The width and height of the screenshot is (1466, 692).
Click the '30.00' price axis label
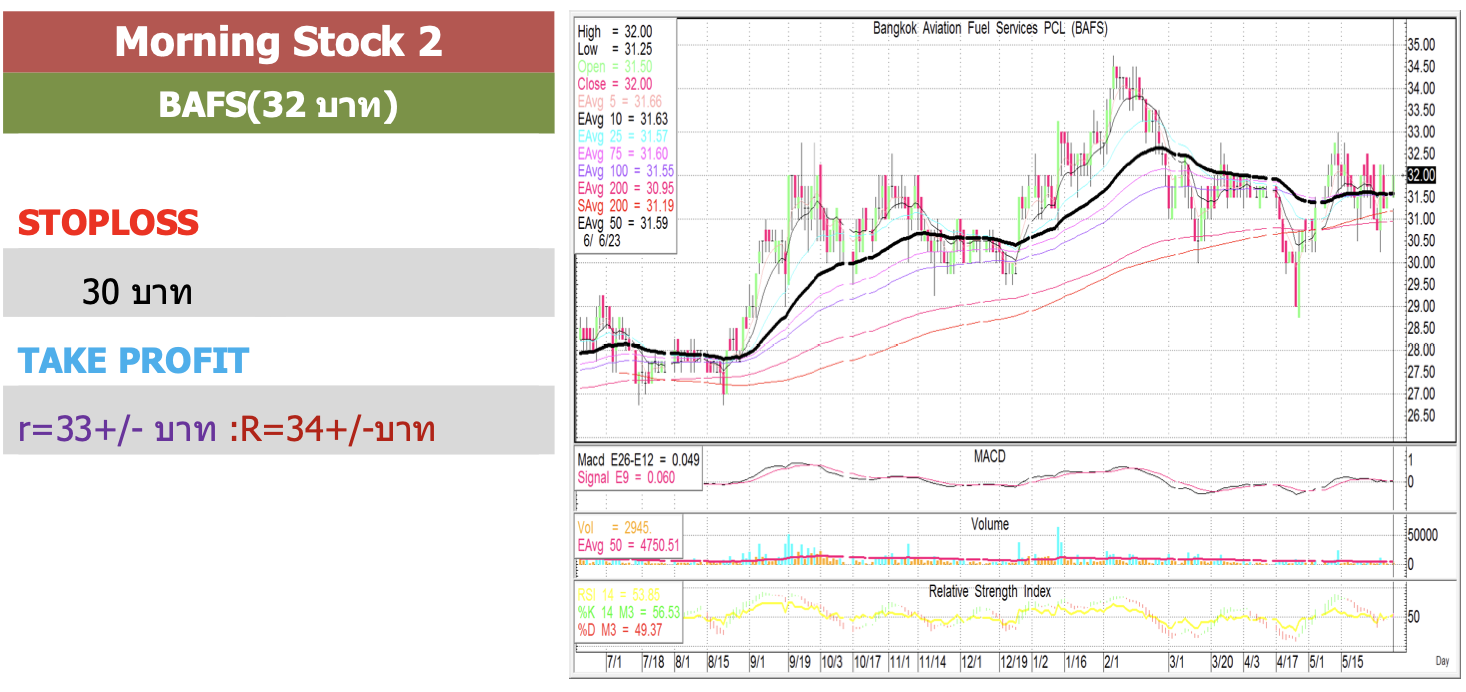[x=1421, y=263]
